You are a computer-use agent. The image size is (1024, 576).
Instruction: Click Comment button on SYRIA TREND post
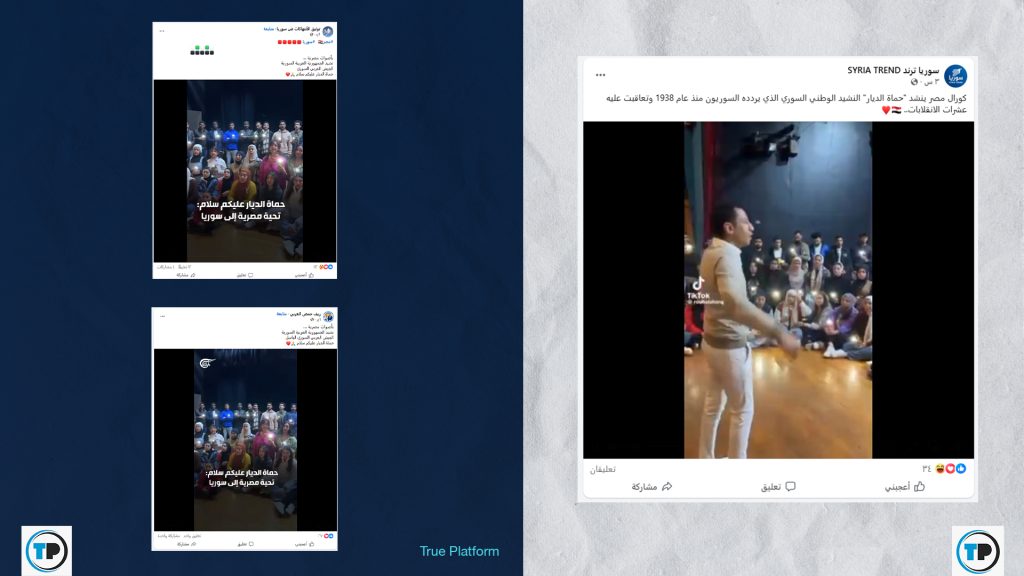coord(777,487)
